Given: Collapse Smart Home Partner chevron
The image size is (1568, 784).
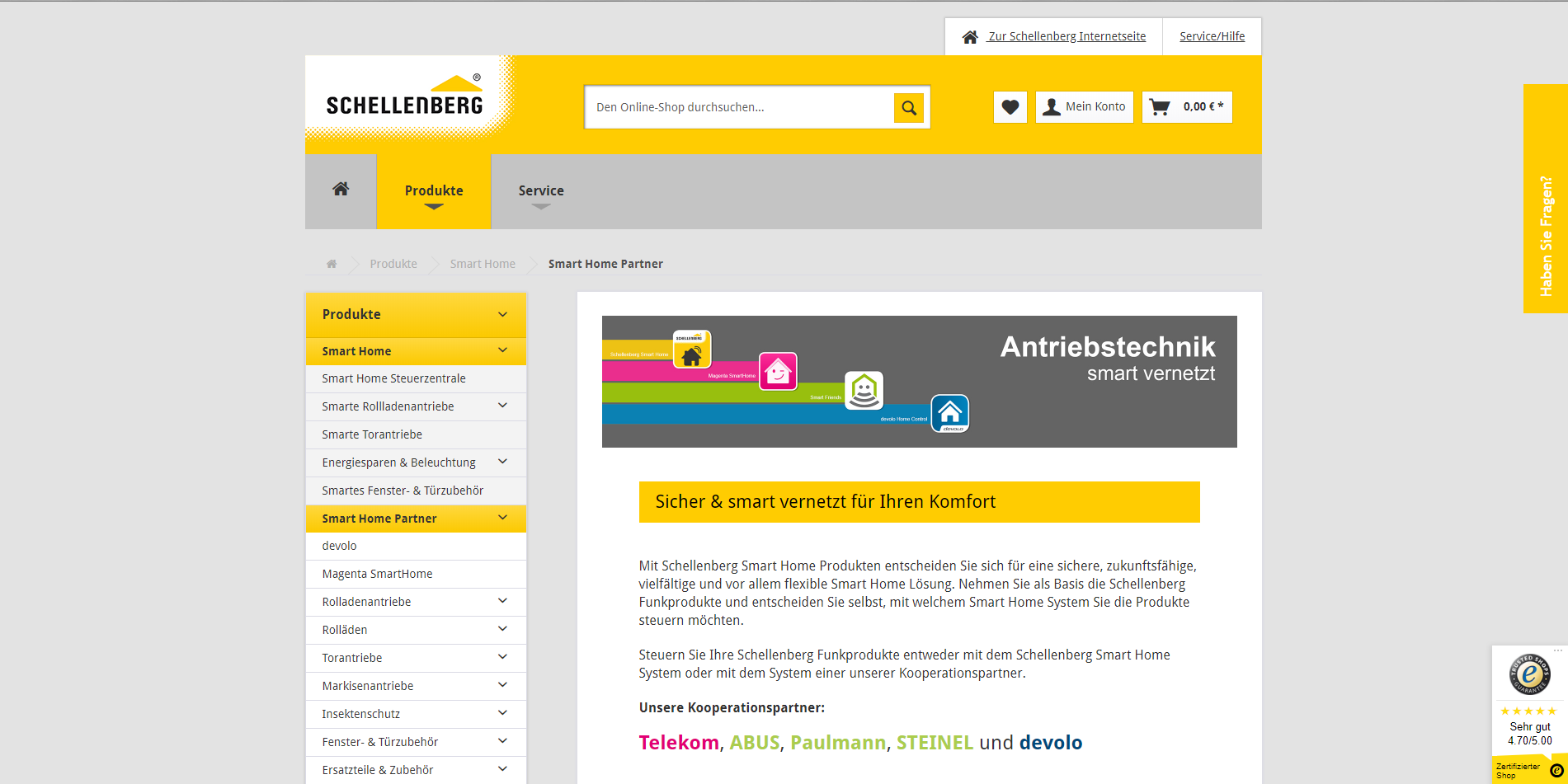Looking at the screenshot, I should click(x=502, y=518).
